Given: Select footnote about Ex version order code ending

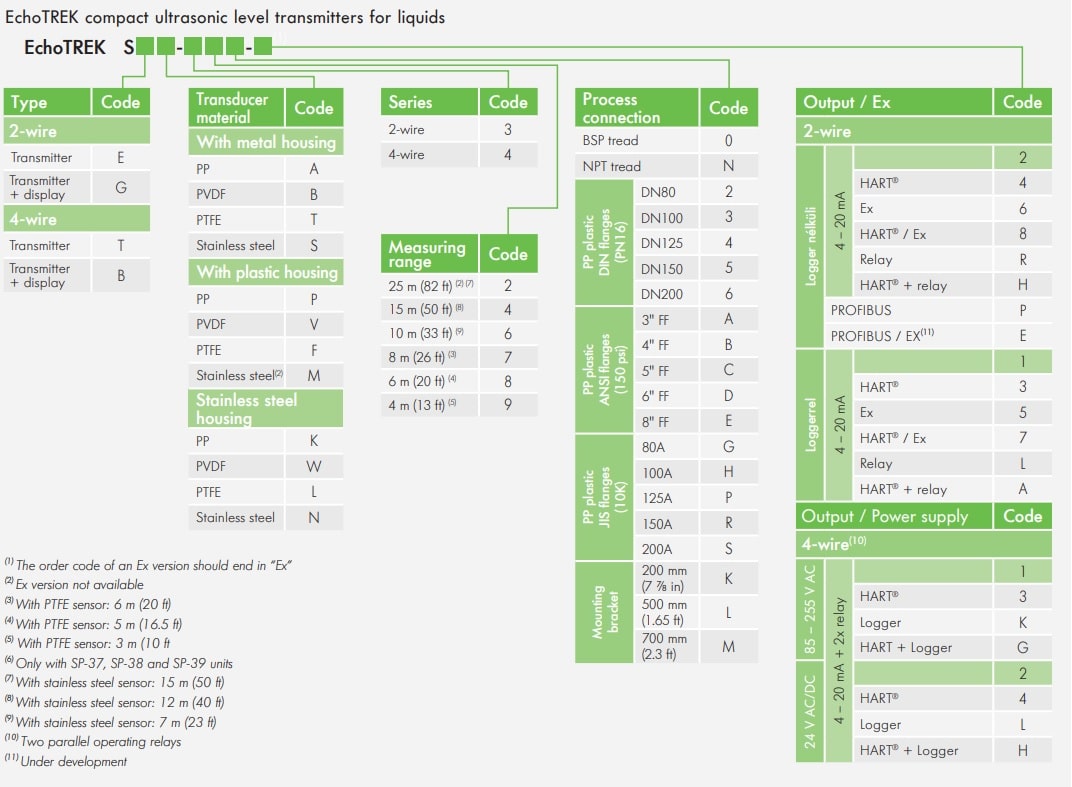Looking at the screenshot, I should click(148, 565).
